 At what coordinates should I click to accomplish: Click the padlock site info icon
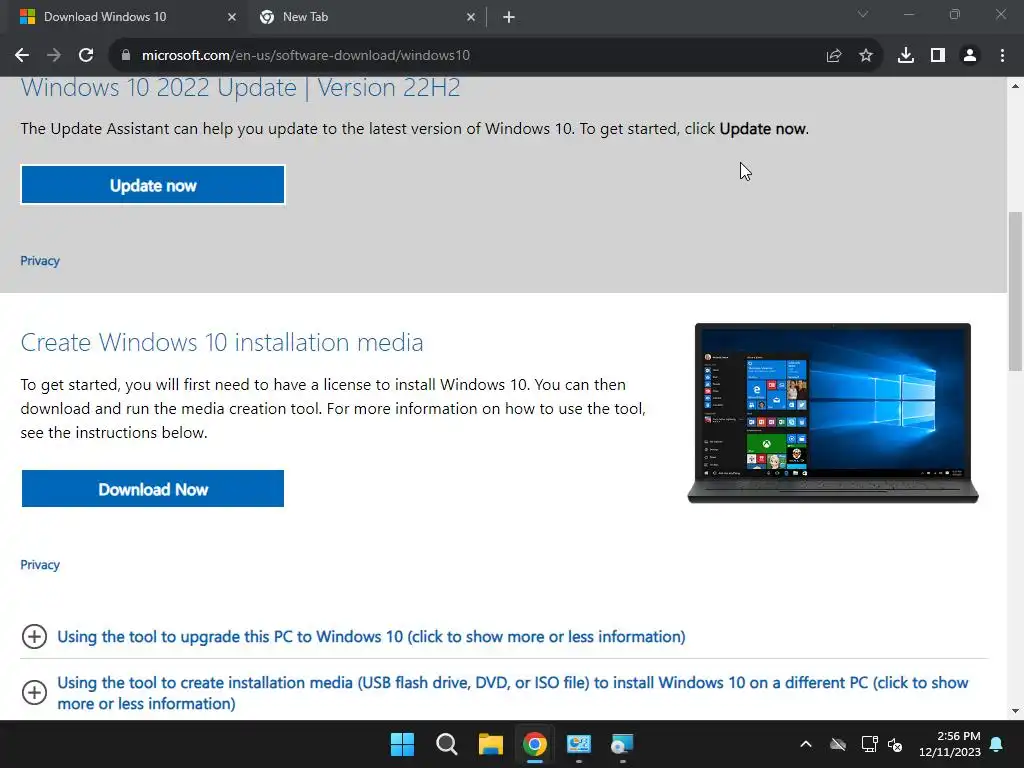click(126, 56)
